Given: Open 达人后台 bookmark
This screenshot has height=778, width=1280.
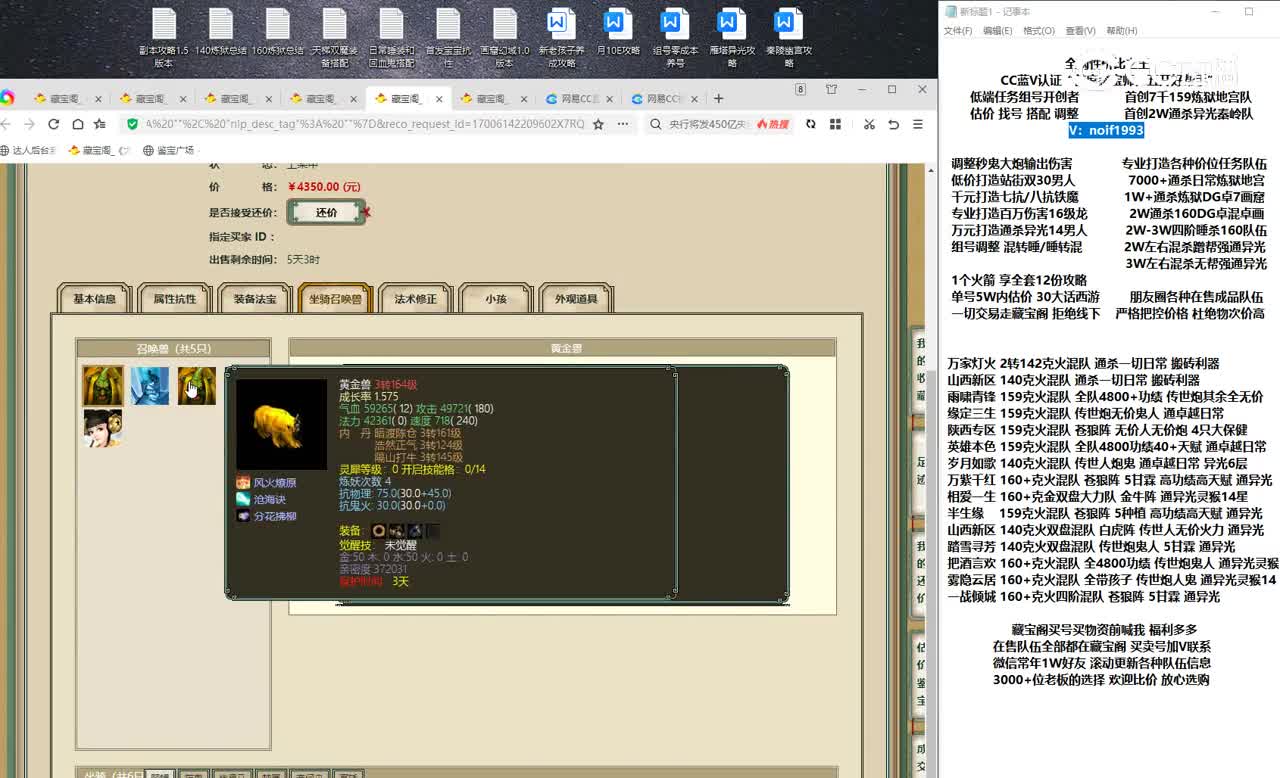Looking at the screenshot, I should (x=28, y=150).
